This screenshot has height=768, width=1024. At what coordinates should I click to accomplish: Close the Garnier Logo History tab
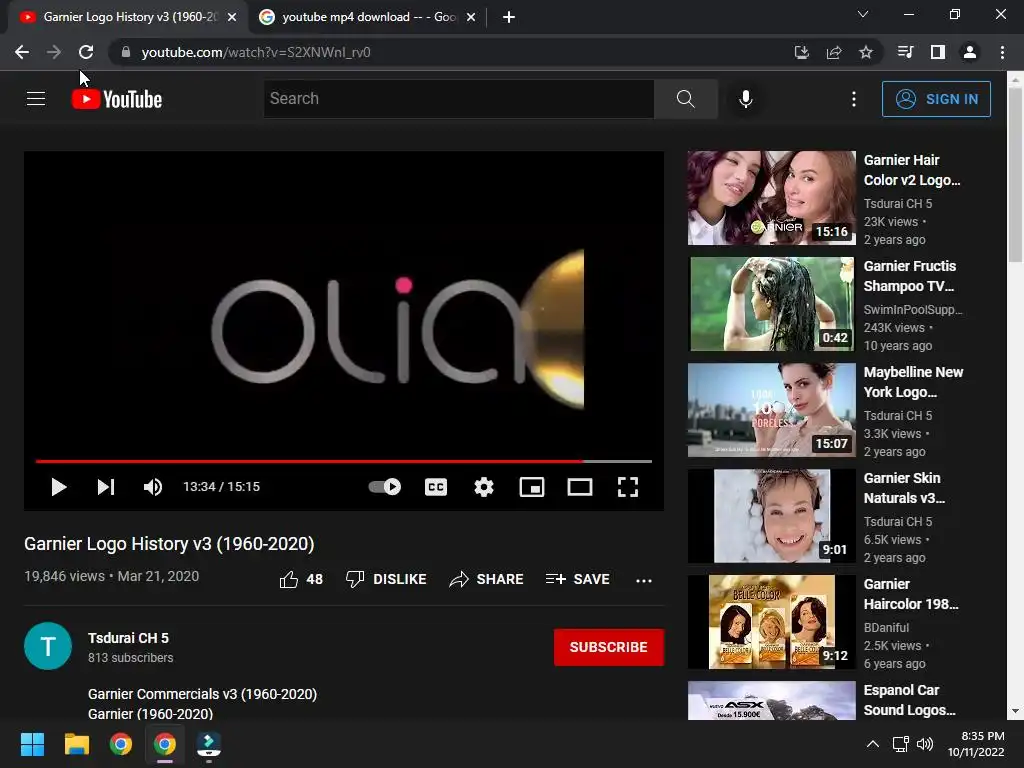232,17
